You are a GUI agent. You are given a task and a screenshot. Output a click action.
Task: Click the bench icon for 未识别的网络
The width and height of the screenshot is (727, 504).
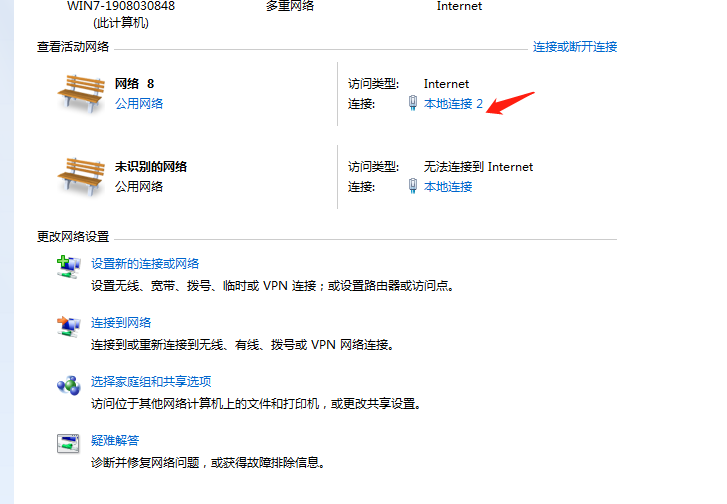point(80,176)
